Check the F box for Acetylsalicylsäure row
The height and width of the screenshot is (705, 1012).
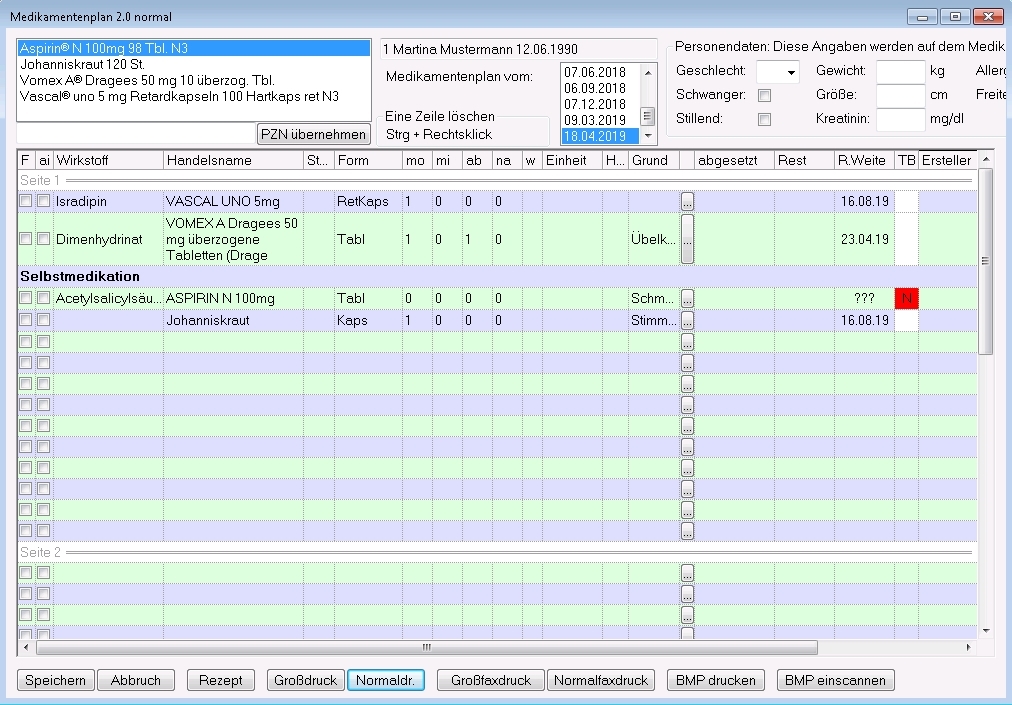[25, 298]
